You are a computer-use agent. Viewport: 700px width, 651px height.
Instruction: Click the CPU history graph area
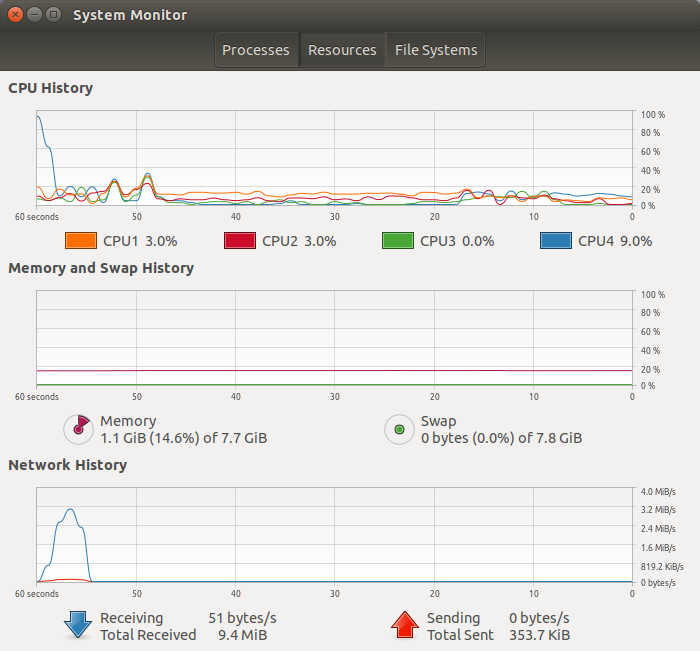pos(334,158)
